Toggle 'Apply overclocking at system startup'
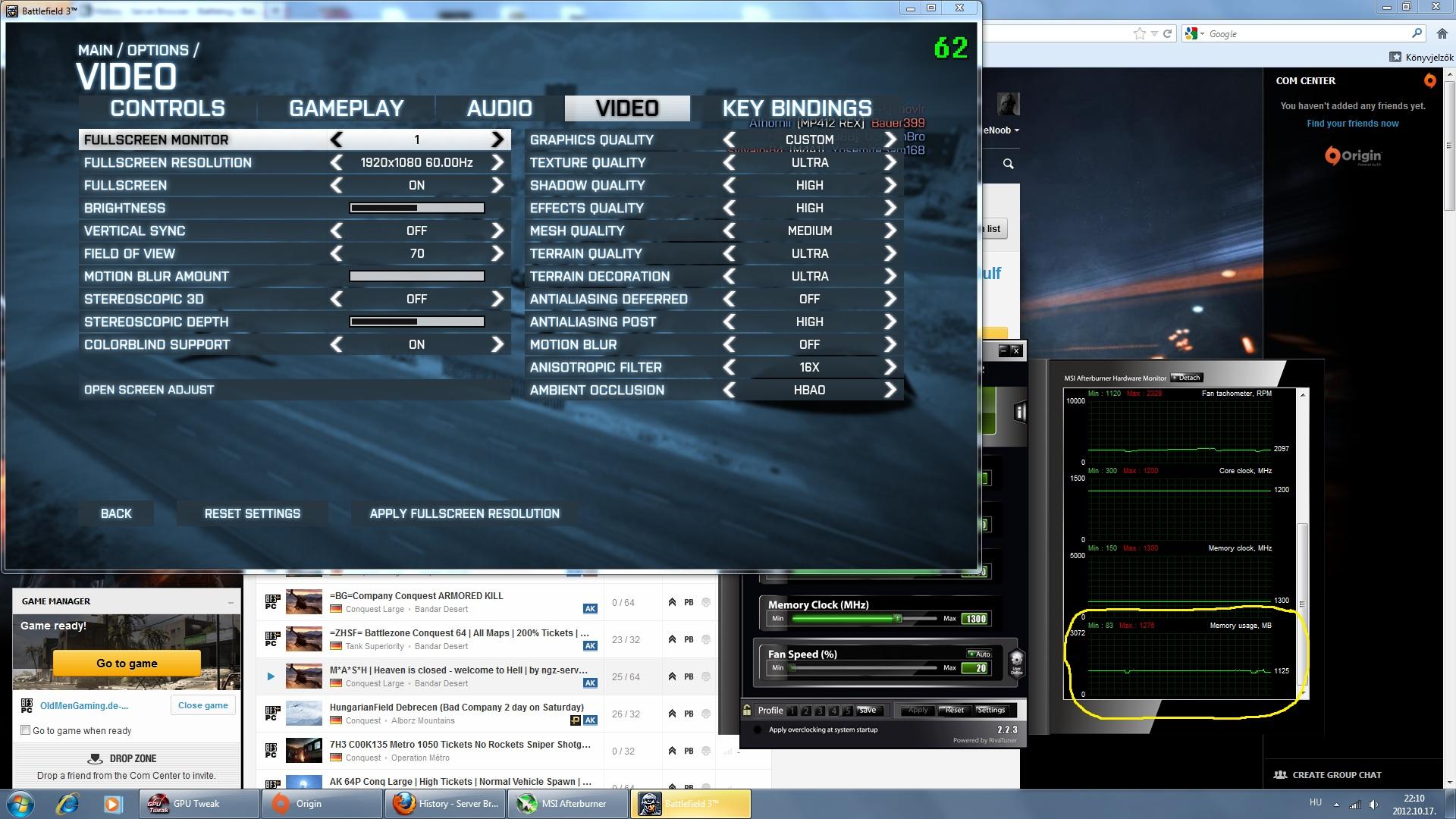The height and width of the screenshot is (819, 1456). [x=756, y=730]
